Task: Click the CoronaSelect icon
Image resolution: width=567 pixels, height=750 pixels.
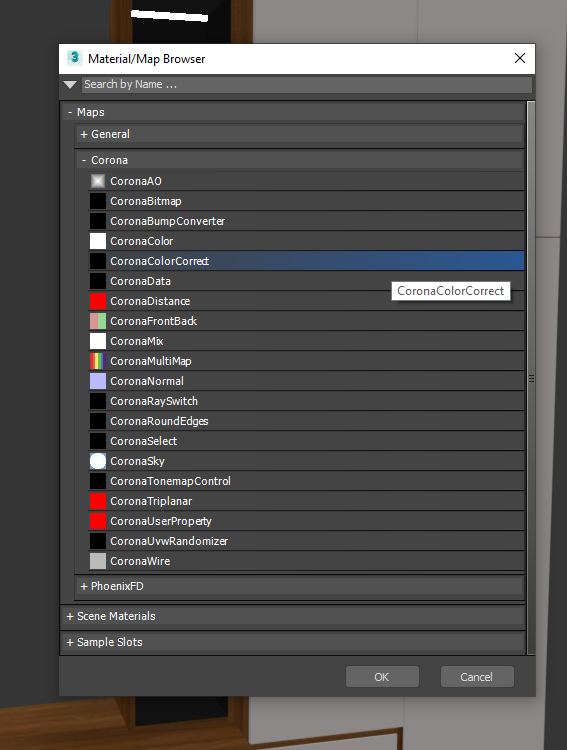Action: pos(98,441)
